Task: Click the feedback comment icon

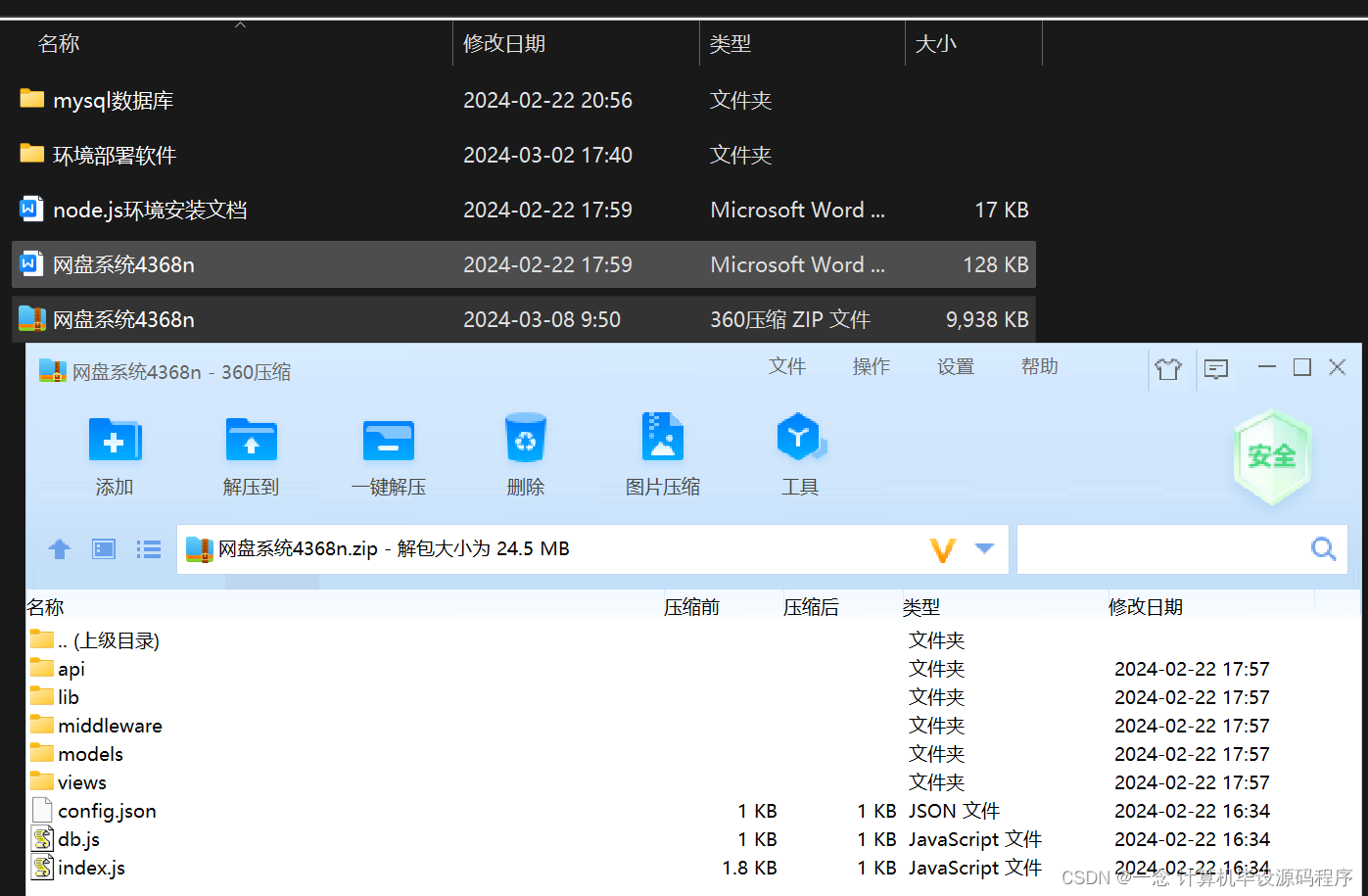Action: pyautogui.click(x=1216, y=368)
